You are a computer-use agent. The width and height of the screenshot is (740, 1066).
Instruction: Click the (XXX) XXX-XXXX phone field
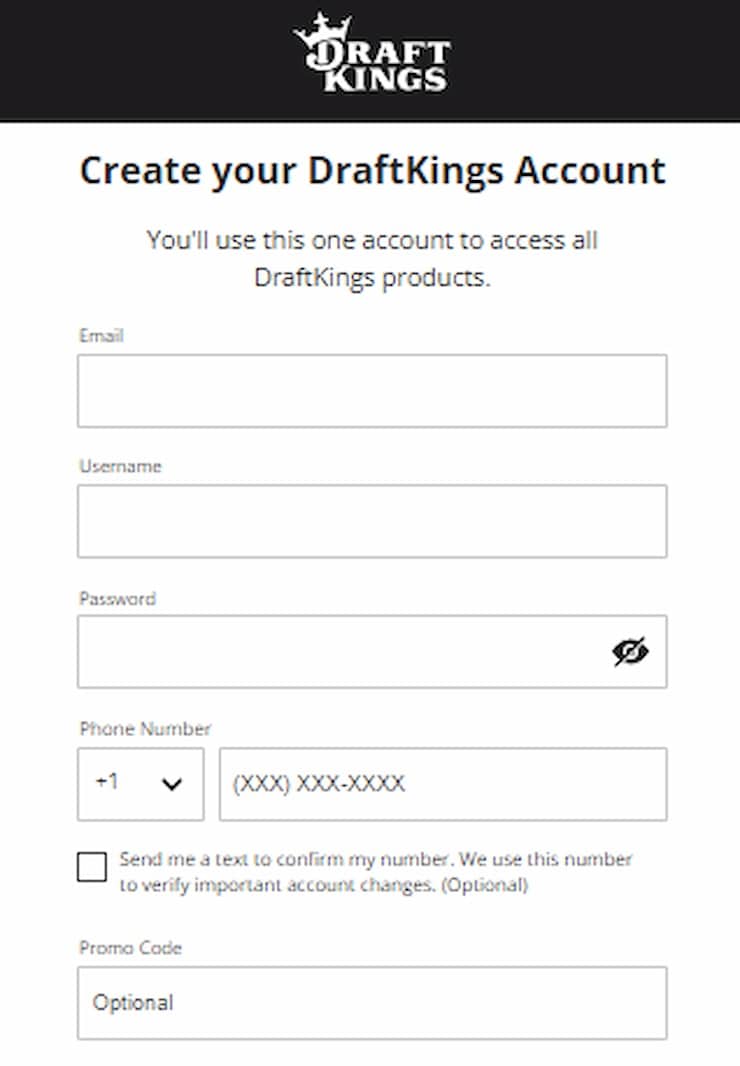(442, 784)
